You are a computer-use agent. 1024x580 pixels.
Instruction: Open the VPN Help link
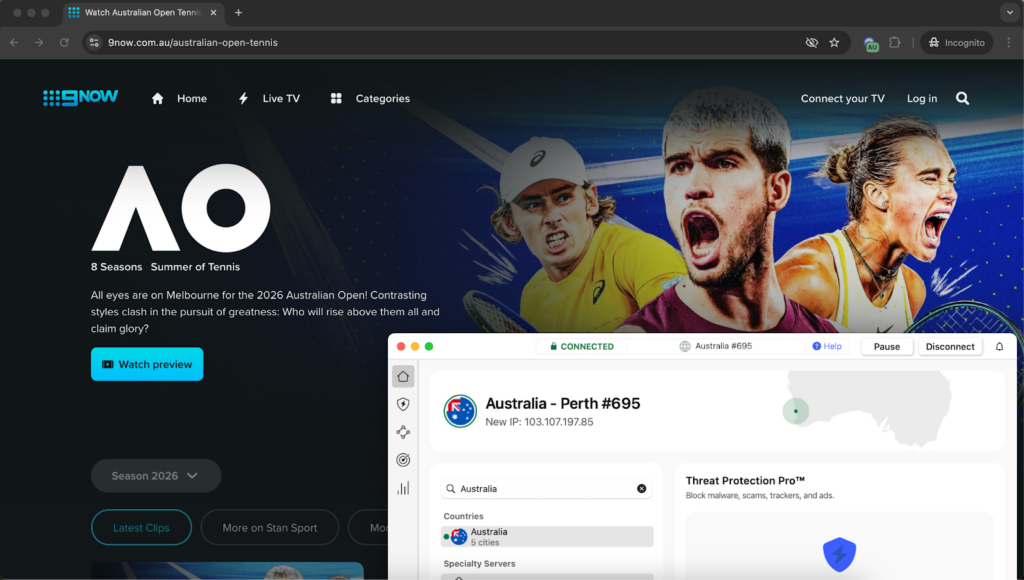(x=827, y=346)
